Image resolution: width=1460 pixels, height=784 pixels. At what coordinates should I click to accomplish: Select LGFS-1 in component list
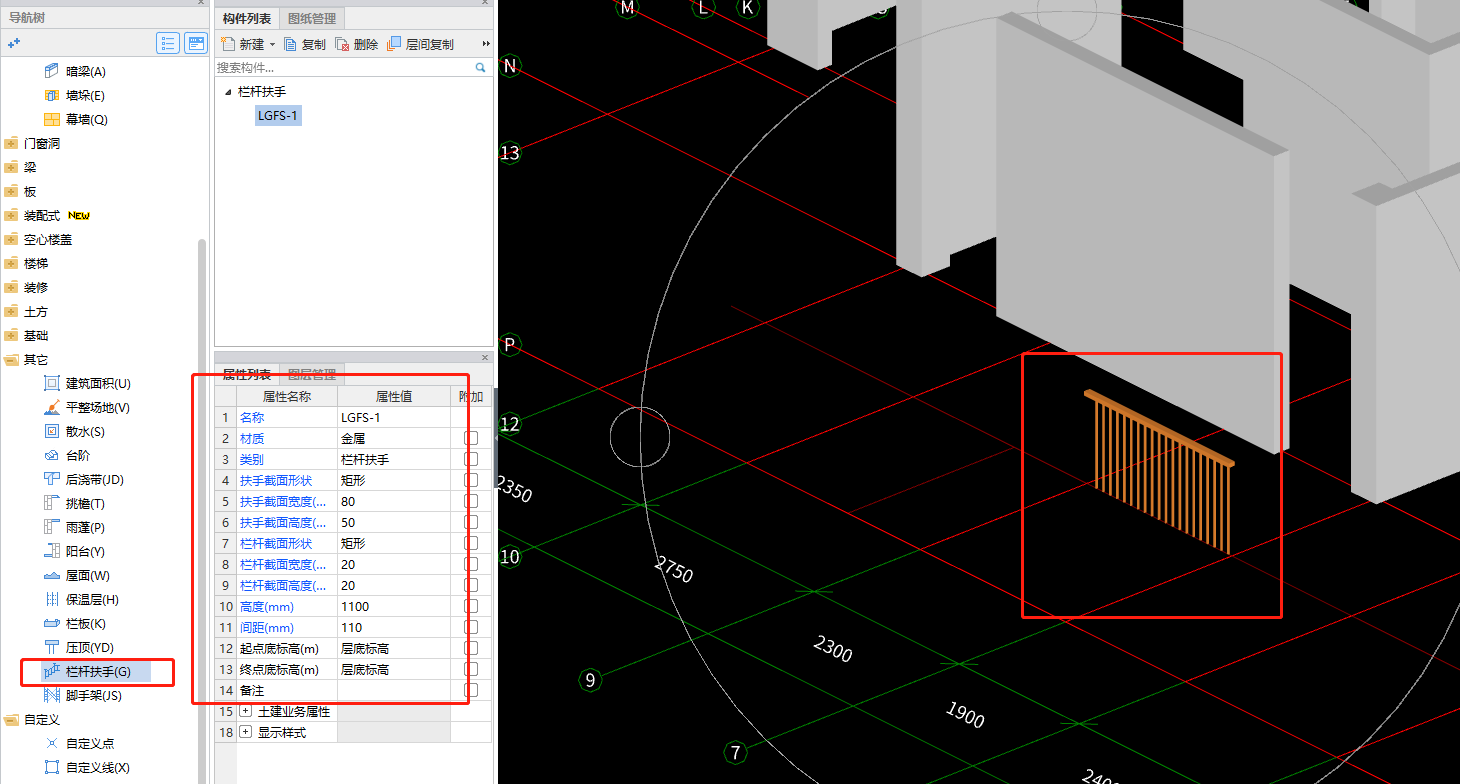(x=278, y=115)
